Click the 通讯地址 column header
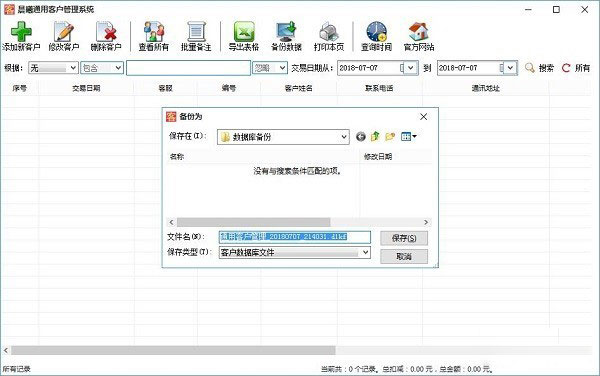The image size is (600, 376). click(486, 88)
